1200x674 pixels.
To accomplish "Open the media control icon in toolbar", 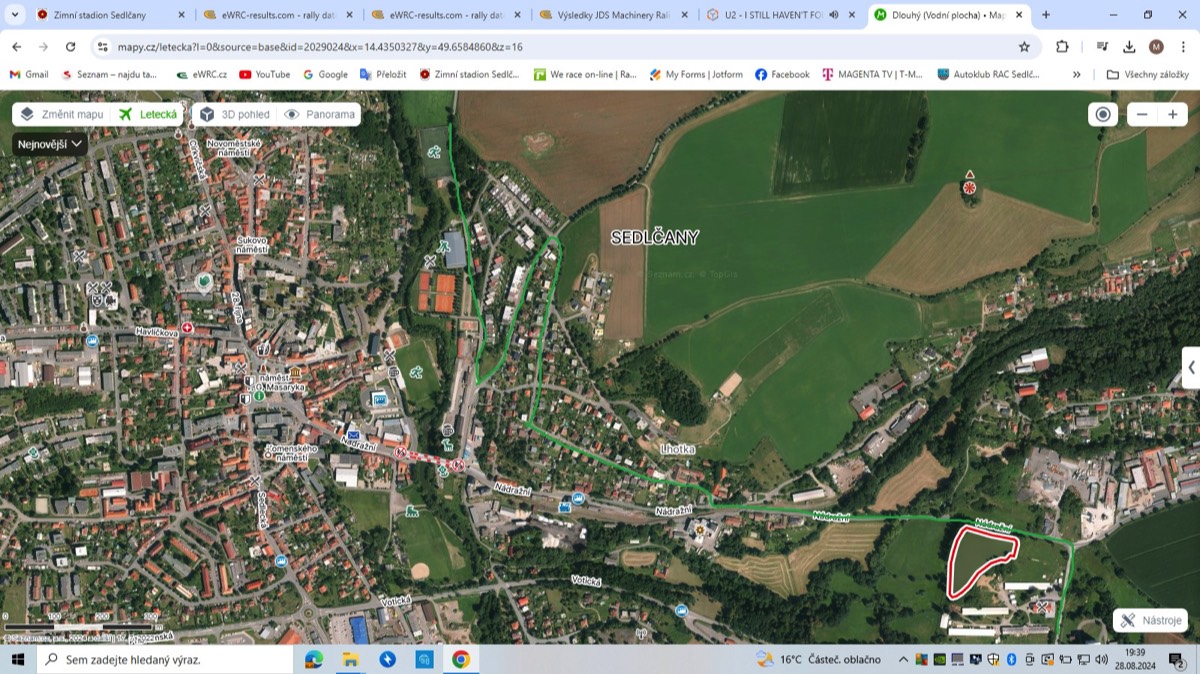I will point(1102,47).
